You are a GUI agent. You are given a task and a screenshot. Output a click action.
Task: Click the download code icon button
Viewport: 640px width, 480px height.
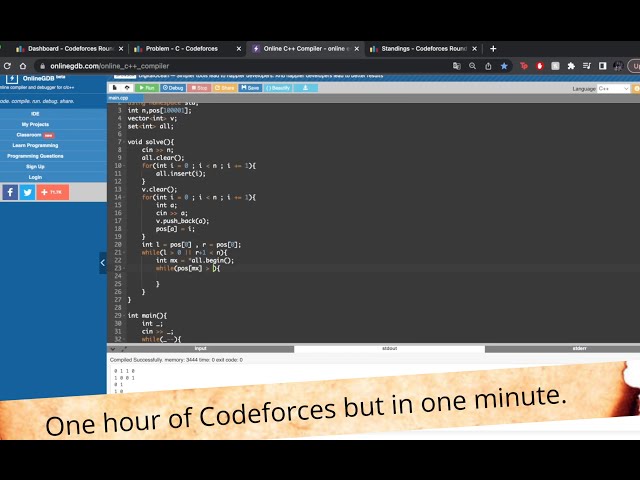coord(305,88)
